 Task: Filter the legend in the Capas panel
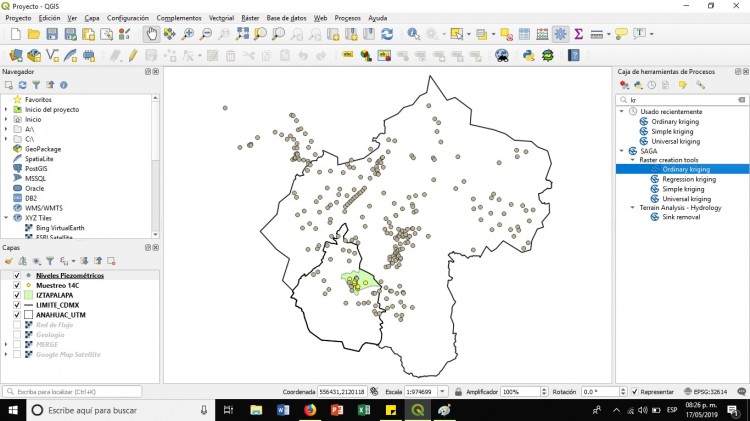pos(50,261)
